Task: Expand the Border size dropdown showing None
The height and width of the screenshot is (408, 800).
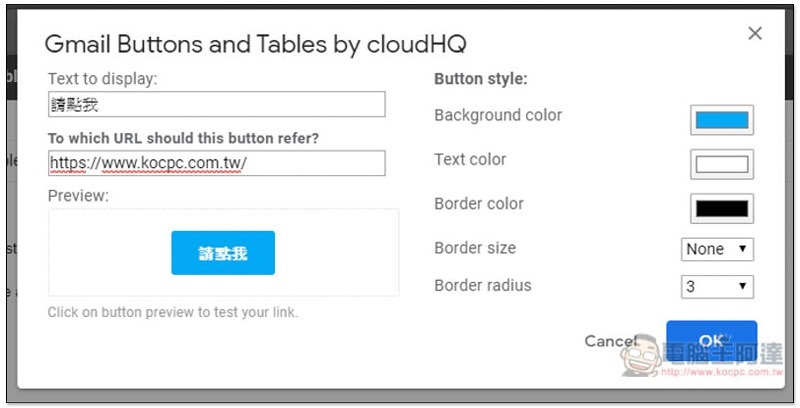Action: [x=717, y=249]
